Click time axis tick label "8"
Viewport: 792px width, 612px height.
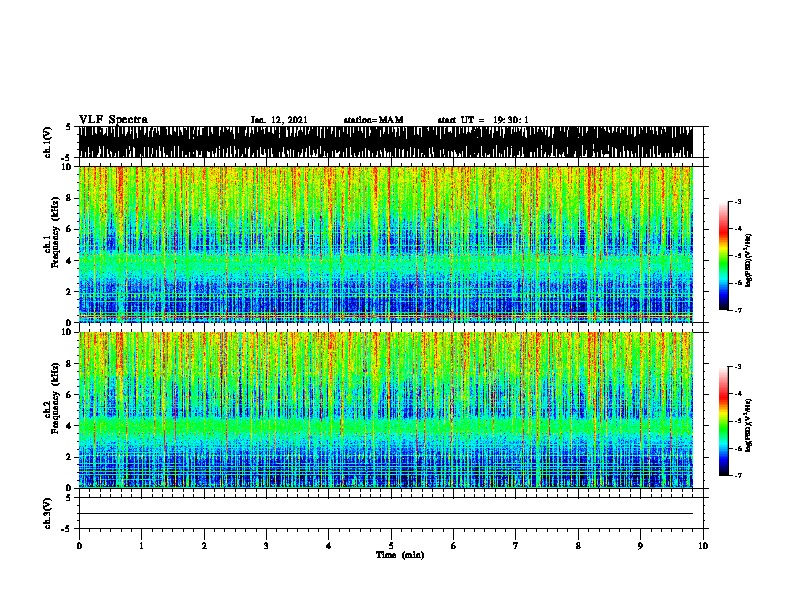(578, 545)
